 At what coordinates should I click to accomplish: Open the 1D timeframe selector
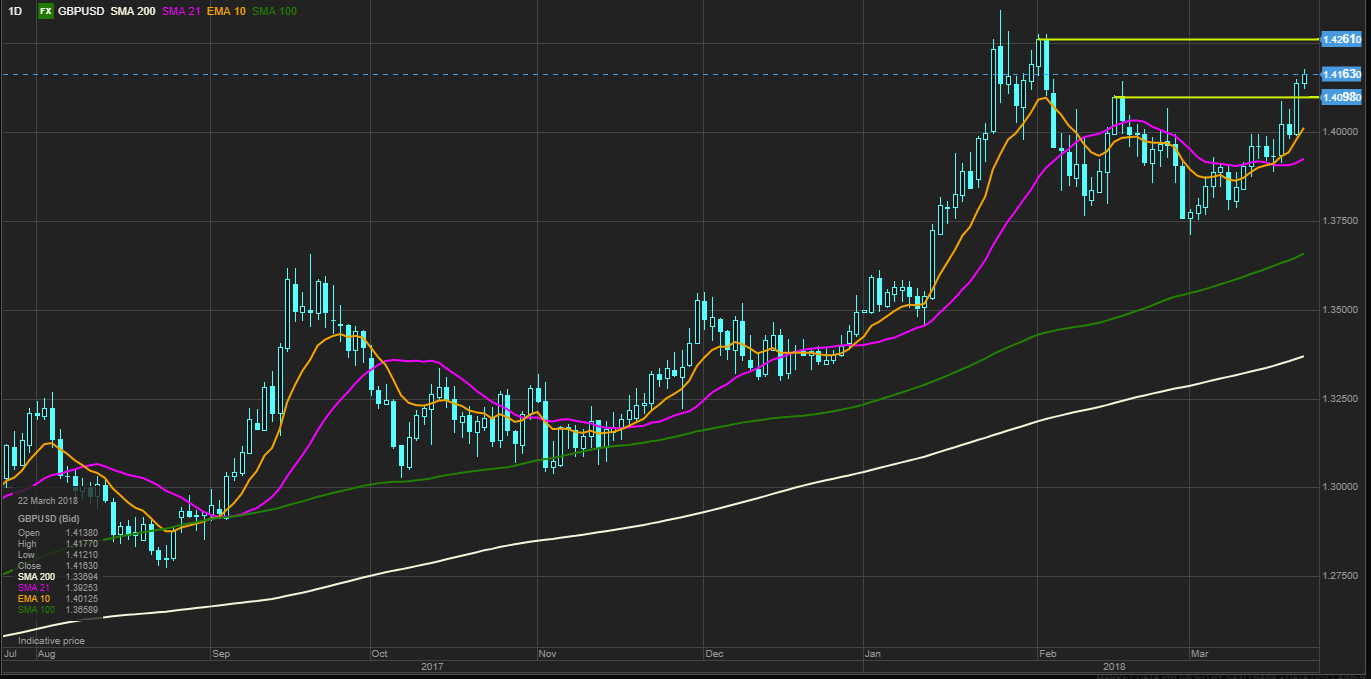(x=15, y=11)
